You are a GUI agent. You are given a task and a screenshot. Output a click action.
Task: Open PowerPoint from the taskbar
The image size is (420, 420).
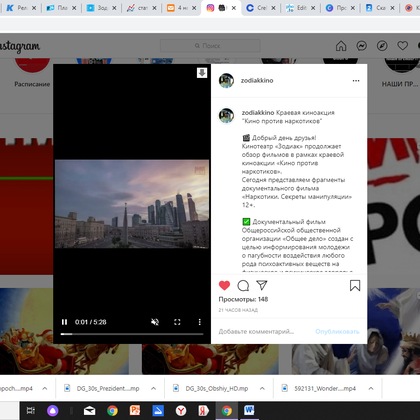(135, 411)
